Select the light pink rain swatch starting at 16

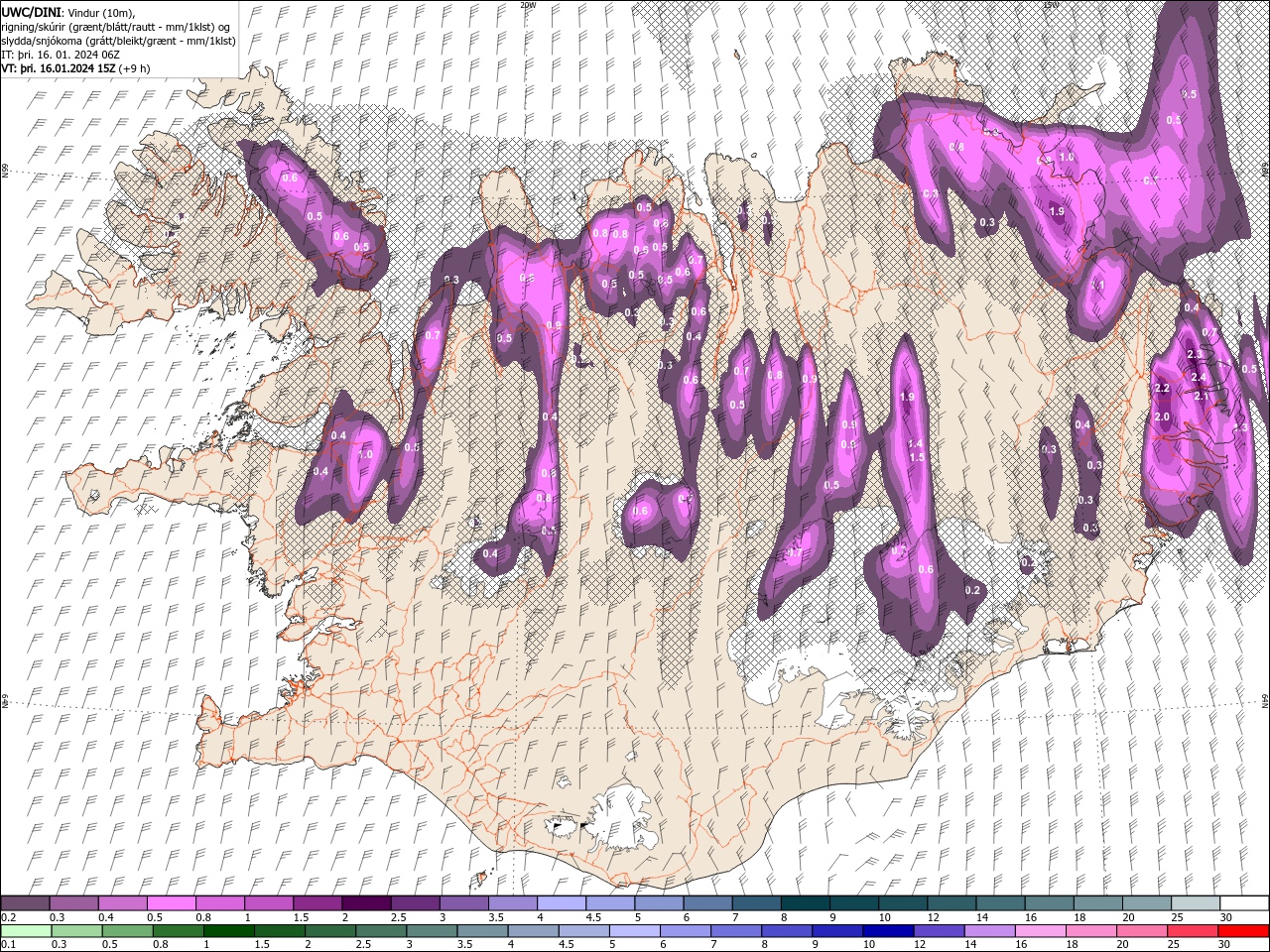tap(1041, 931)
